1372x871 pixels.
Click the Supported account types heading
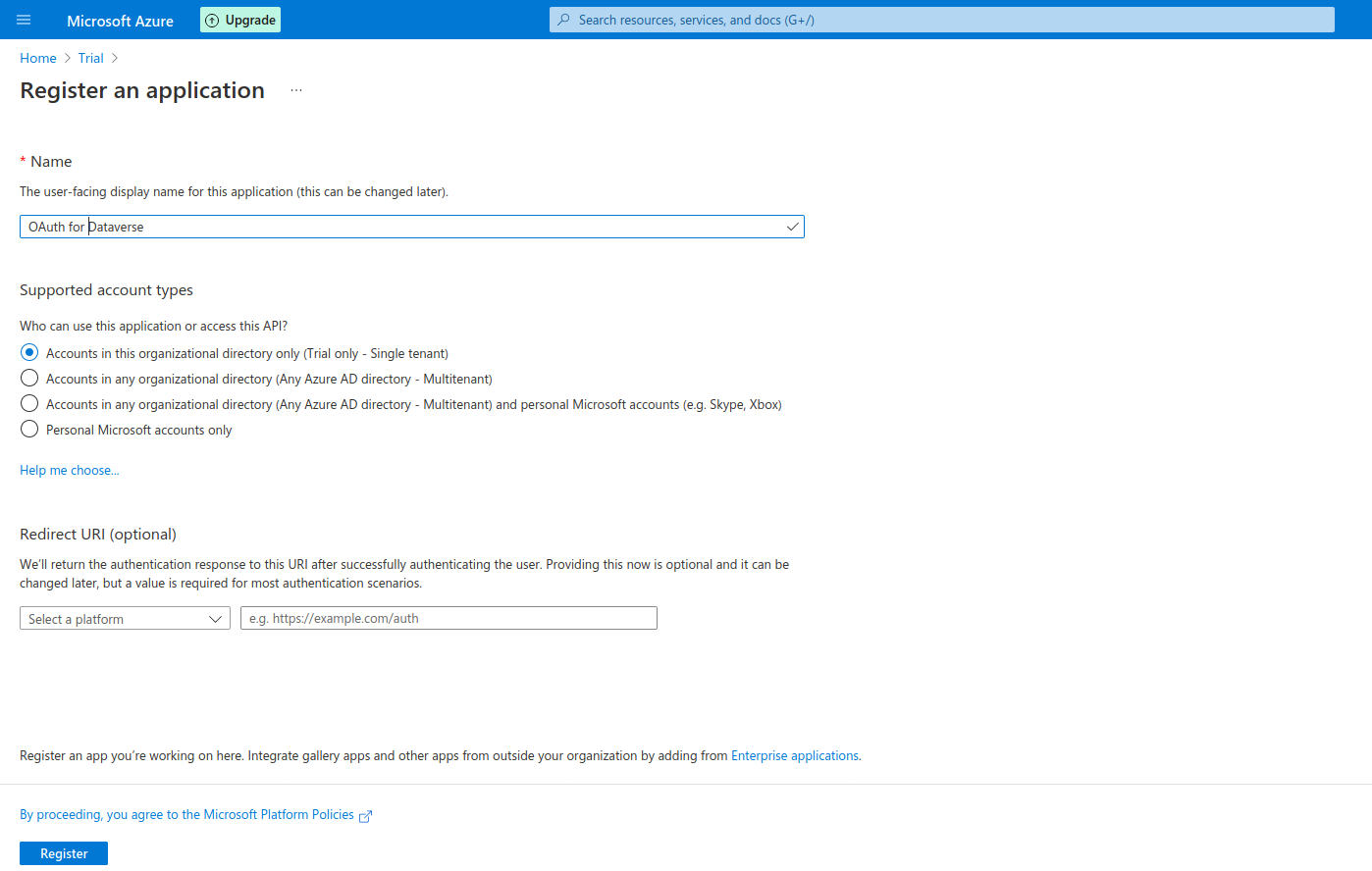click(x=106, y=290)
